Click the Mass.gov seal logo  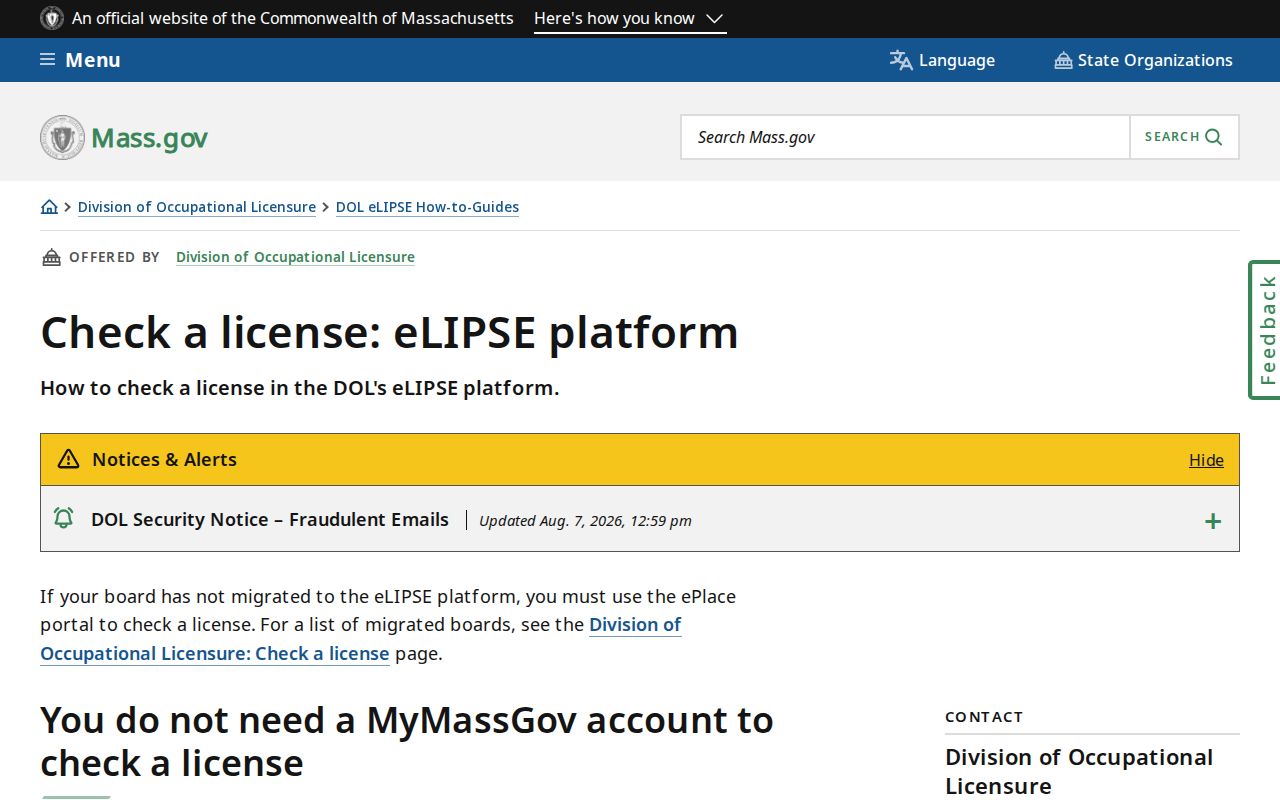tap(62, 137)
